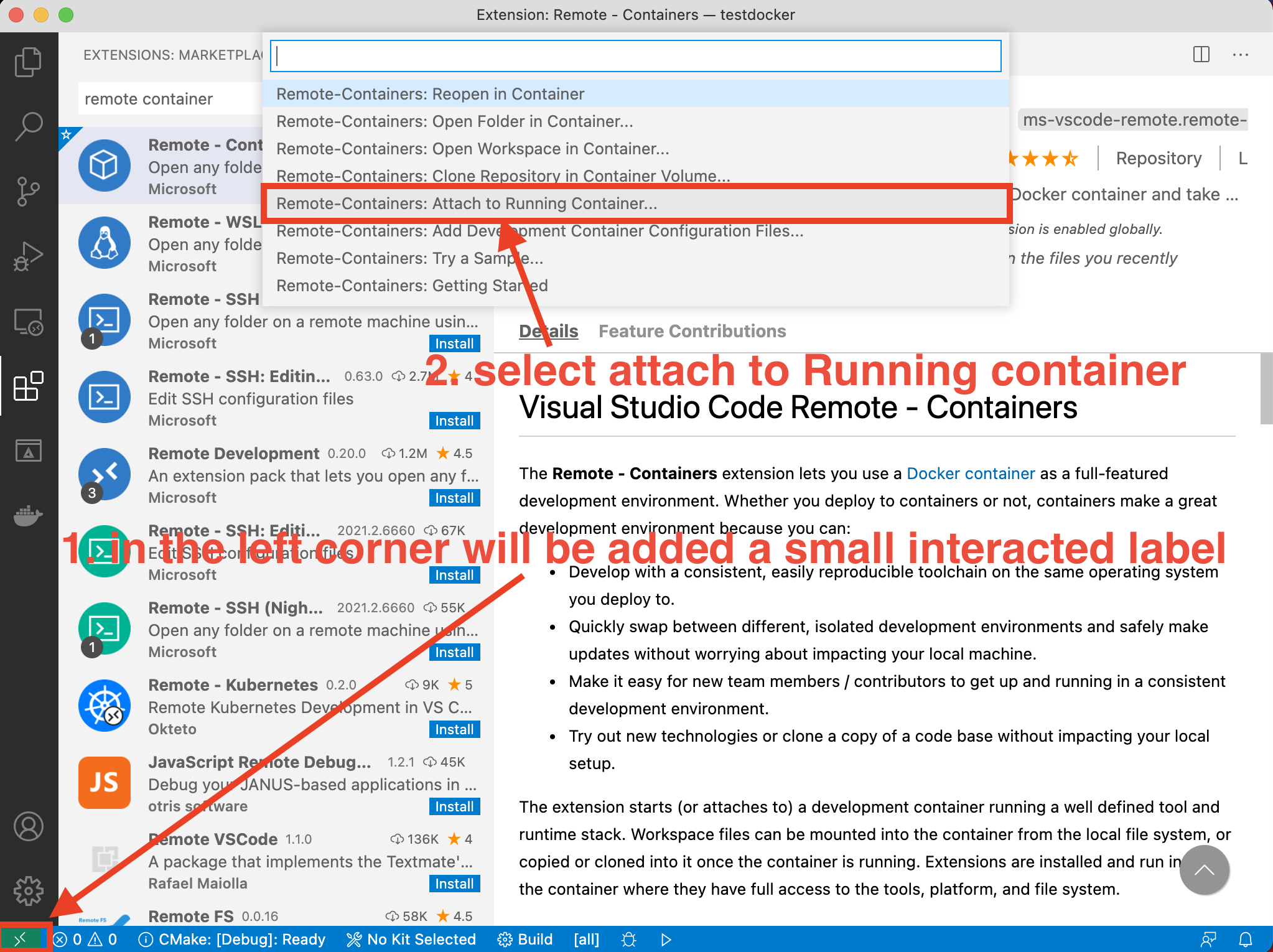
Task: Toggle split editor layout icon
Action: 1201,55
